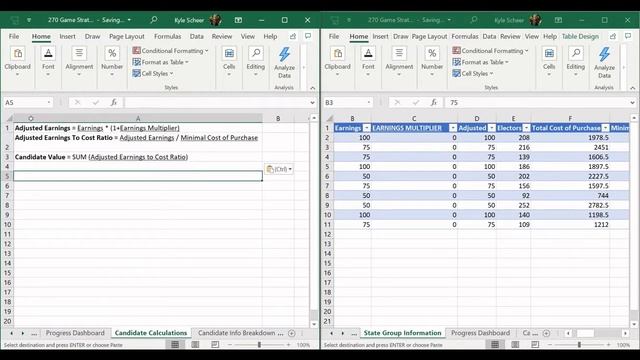Image resolution: width=640 pixels, height=360 pixels.
Task: Open Font group in left Excel window
Action: click(48, 62)
